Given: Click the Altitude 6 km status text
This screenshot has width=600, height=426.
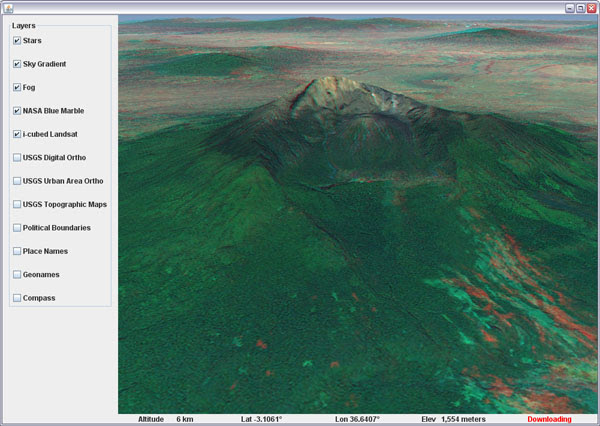Looking at the screenshot, I should (x=166, y=419).
